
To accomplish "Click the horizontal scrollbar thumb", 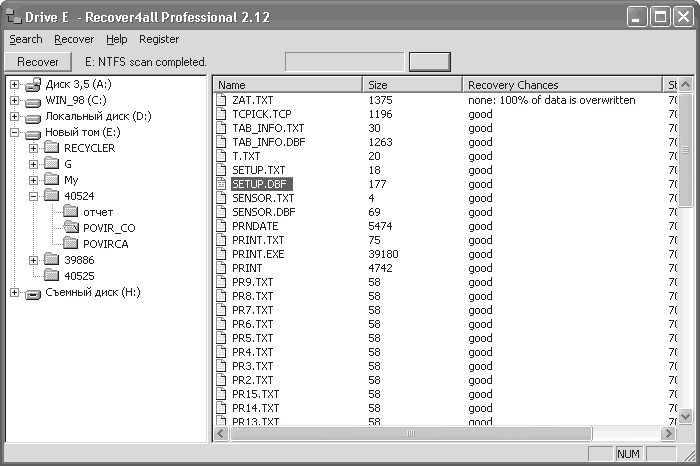I will [411, 433].
